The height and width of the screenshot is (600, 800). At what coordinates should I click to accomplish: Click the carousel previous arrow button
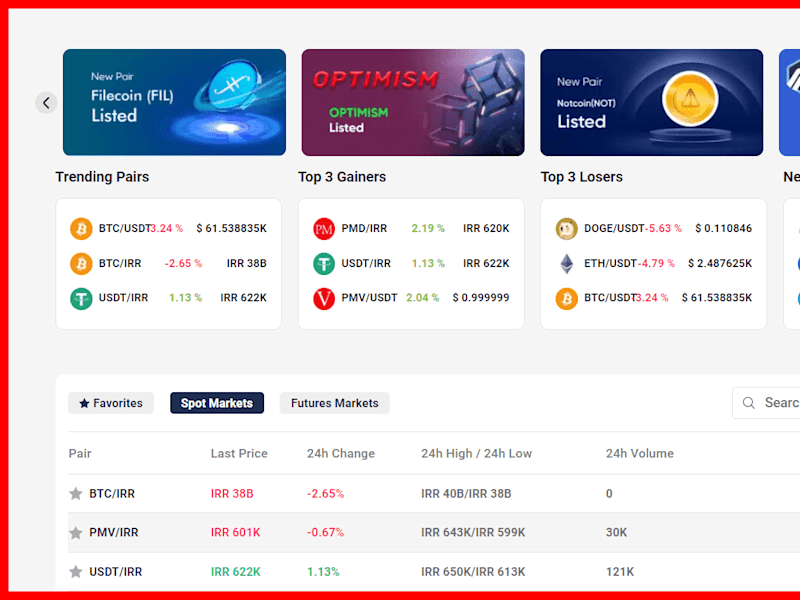46,103
